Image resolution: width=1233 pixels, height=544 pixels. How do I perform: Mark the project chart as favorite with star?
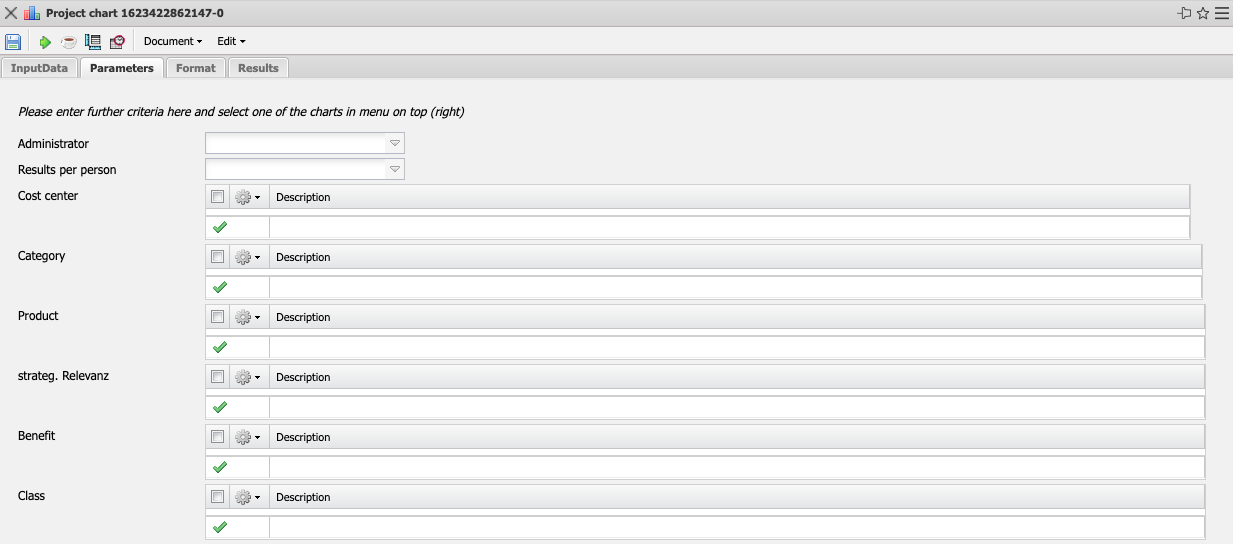pos(1203,13)
